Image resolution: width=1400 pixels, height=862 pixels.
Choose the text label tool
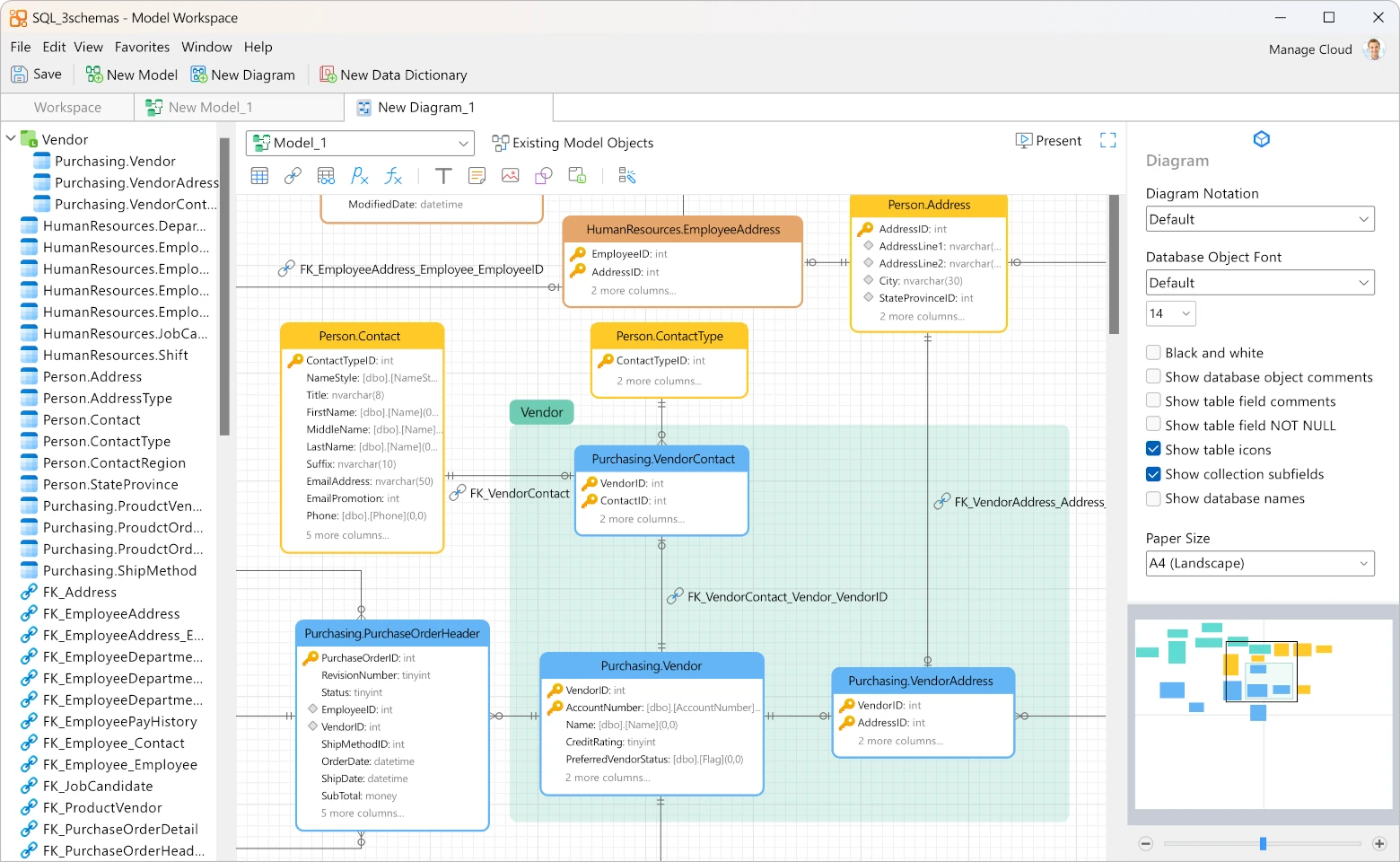tap(443, 176)
